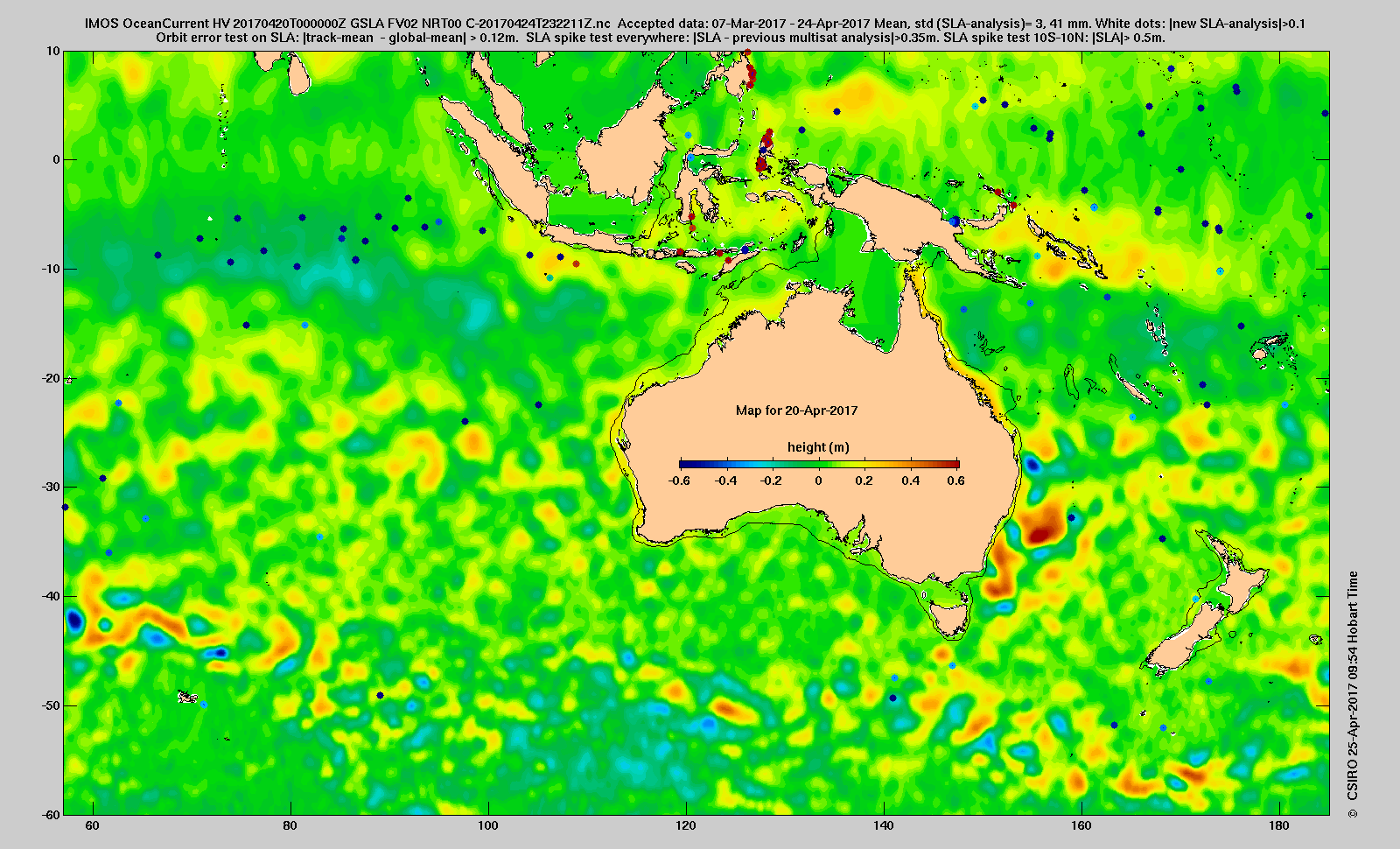Click the "height (m)" colorbar title
Viewport: 1400px width, 849px height.
pos(818,447)
